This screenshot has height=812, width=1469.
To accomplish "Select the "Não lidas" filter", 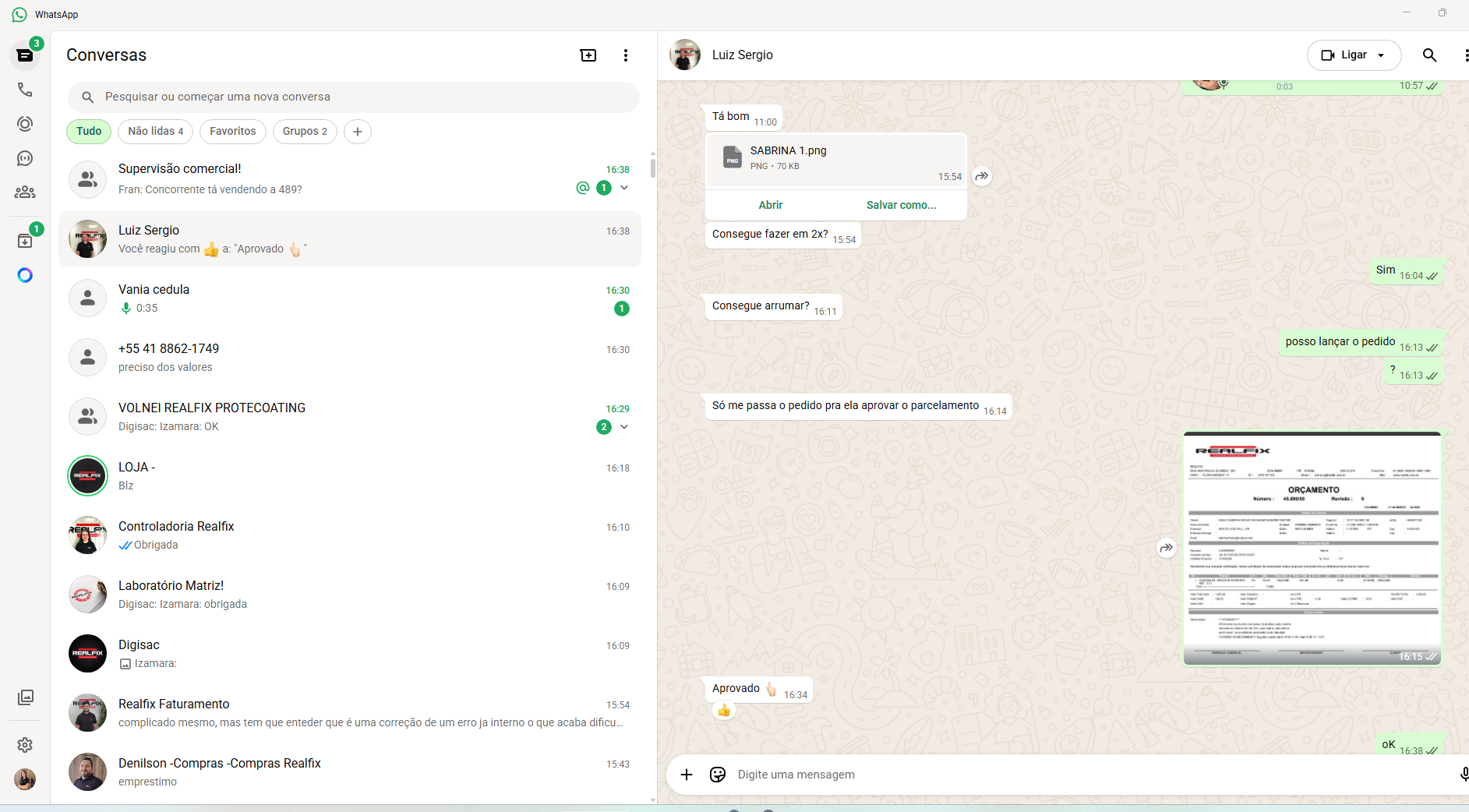I will click(x=156, y=132).
